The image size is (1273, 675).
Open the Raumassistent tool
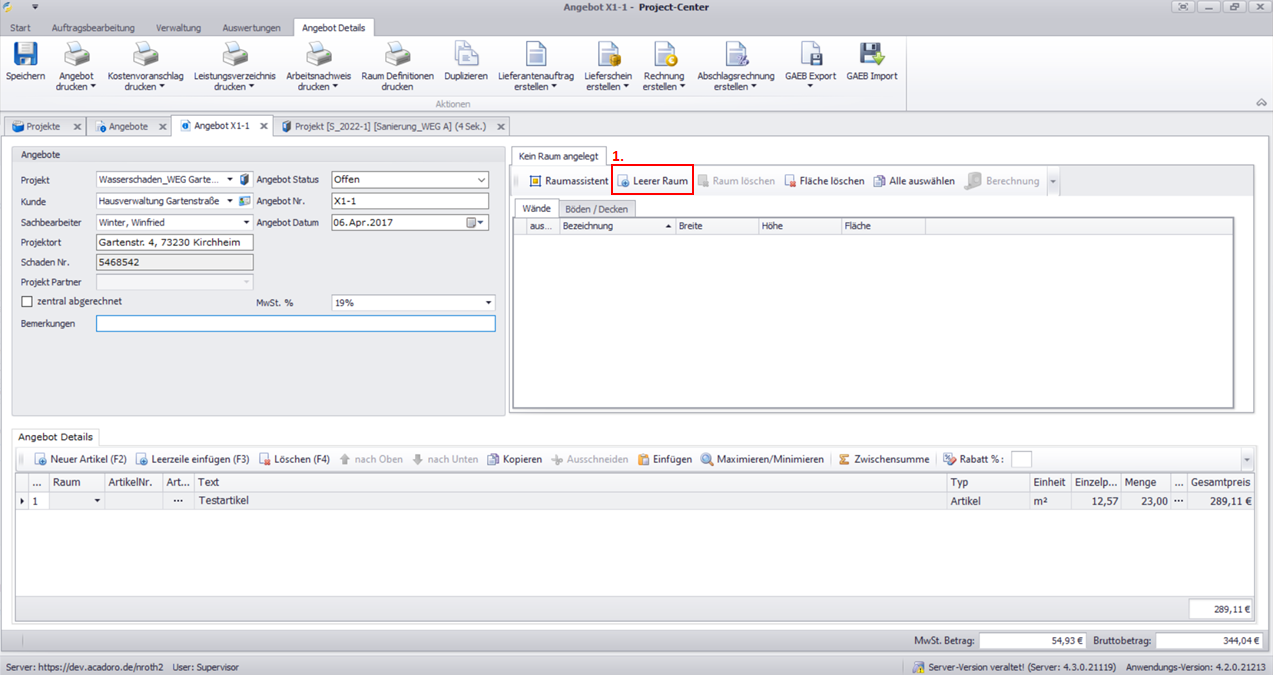[567, 181]
